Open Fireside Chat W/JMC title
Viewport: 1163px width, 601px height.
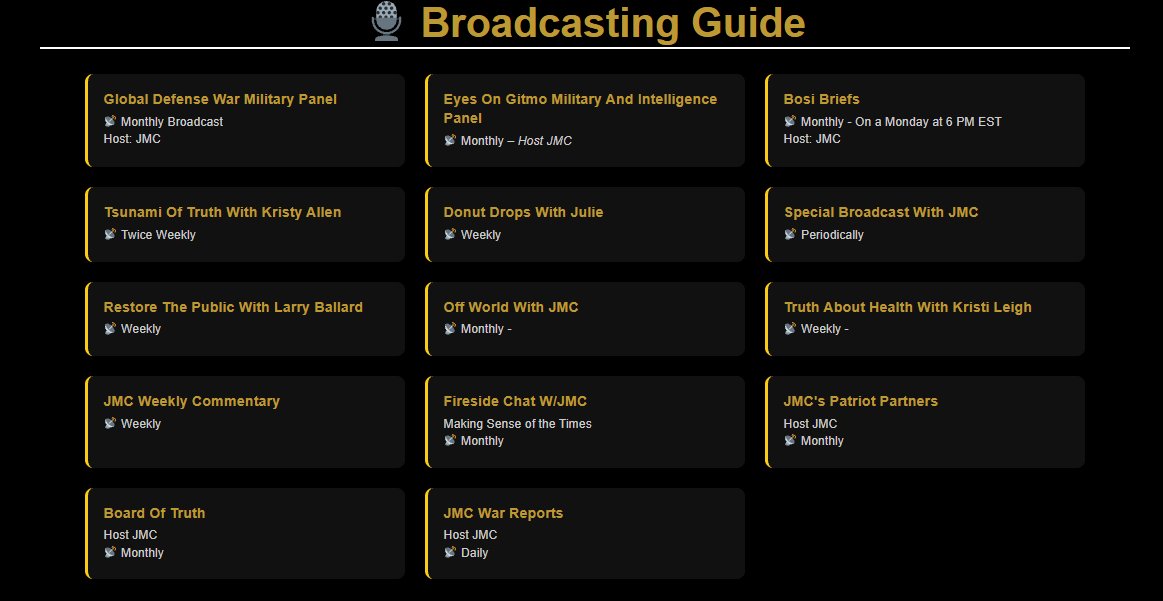(x=515, y=401)
